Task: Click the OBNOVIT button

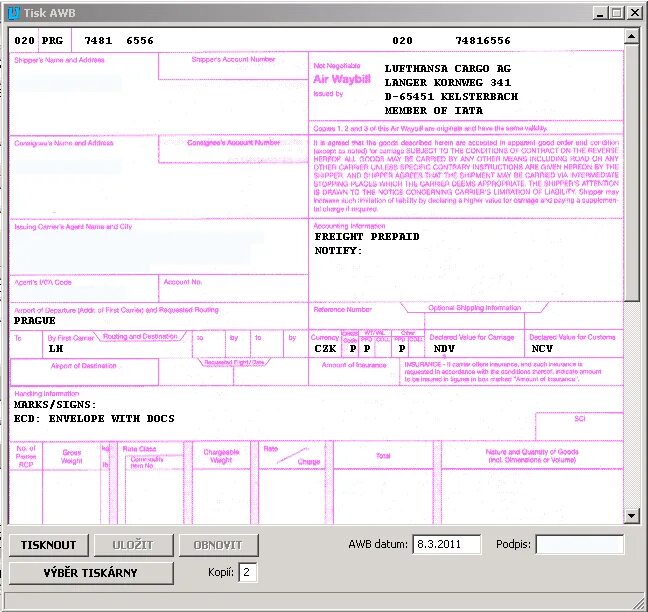Action: click(x=219, y=545)
